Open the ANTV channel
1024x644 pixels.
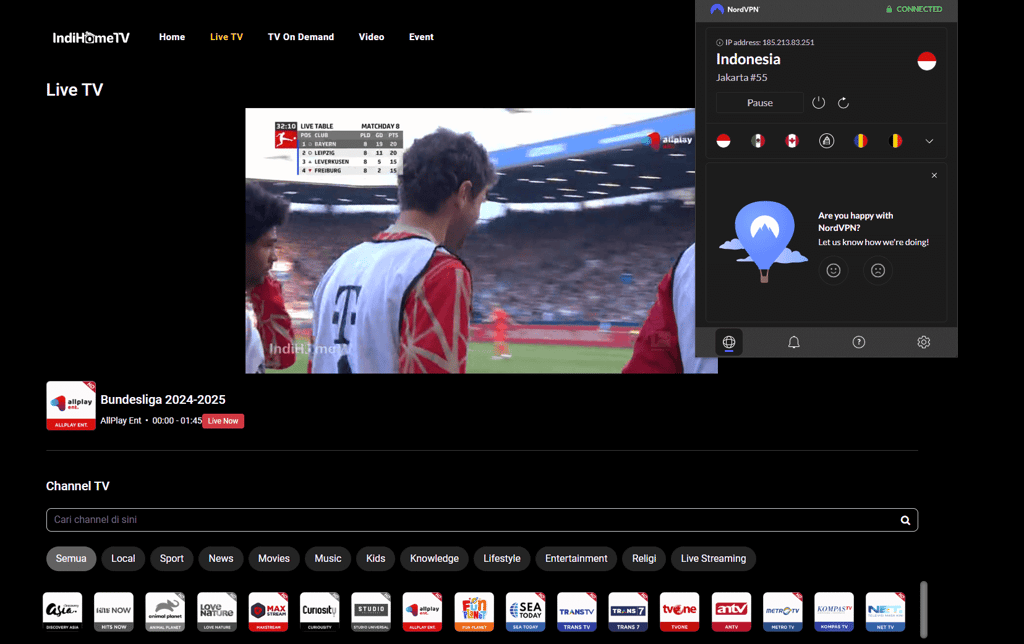click(731, 612)
